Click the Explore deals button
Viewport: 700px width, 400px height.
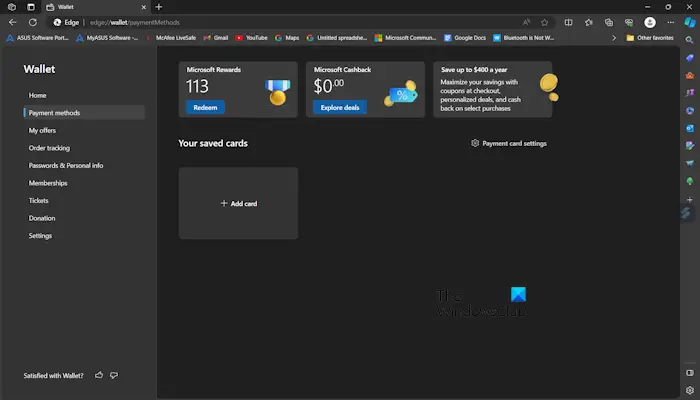(340, 107)
